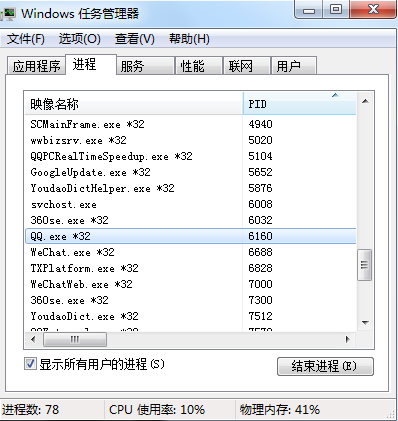Click PID value 5876
Viewport: 398px width, 421px height.
coord(260,188)
